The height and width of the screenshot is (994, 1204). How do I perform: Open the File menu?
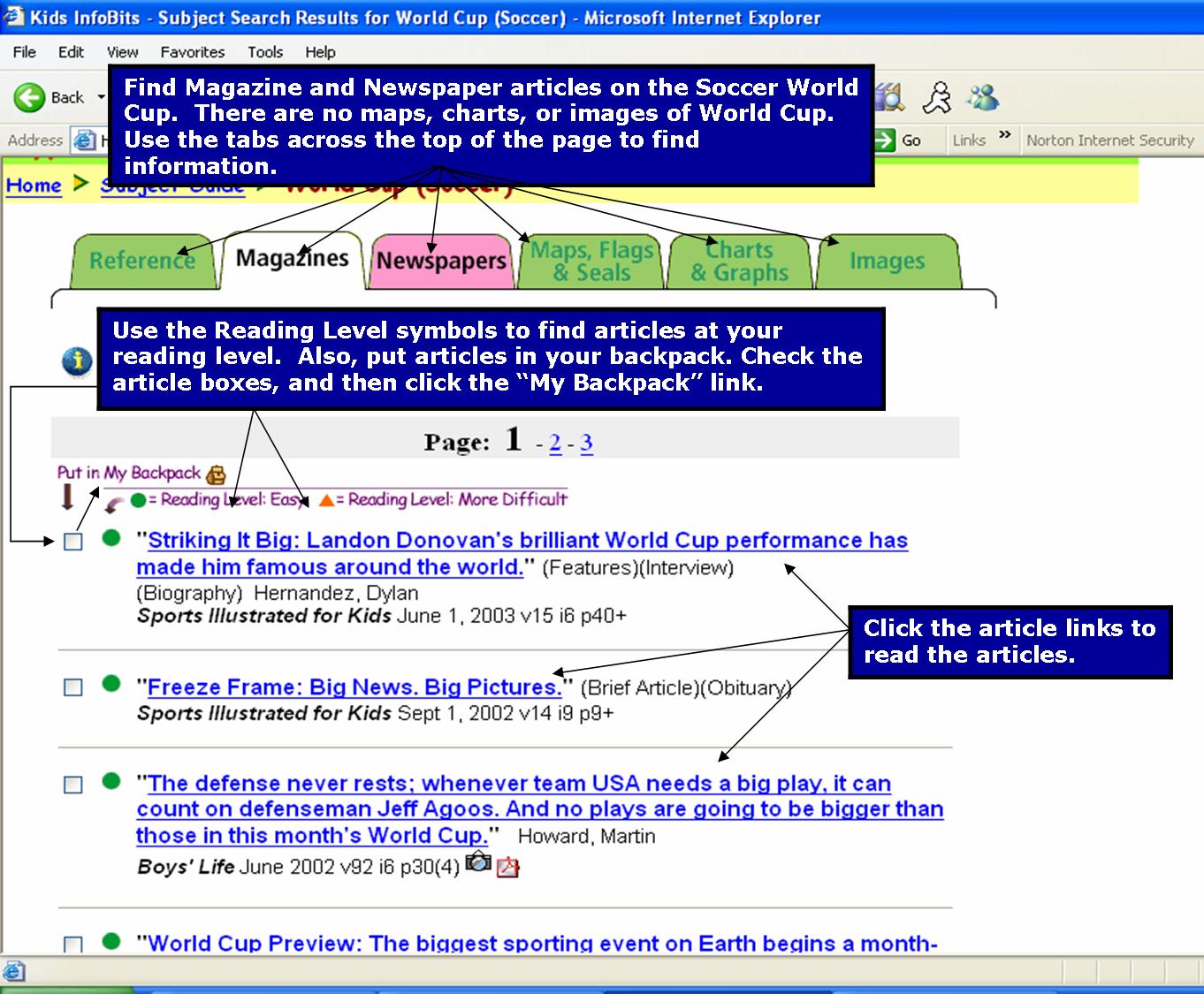25,52
